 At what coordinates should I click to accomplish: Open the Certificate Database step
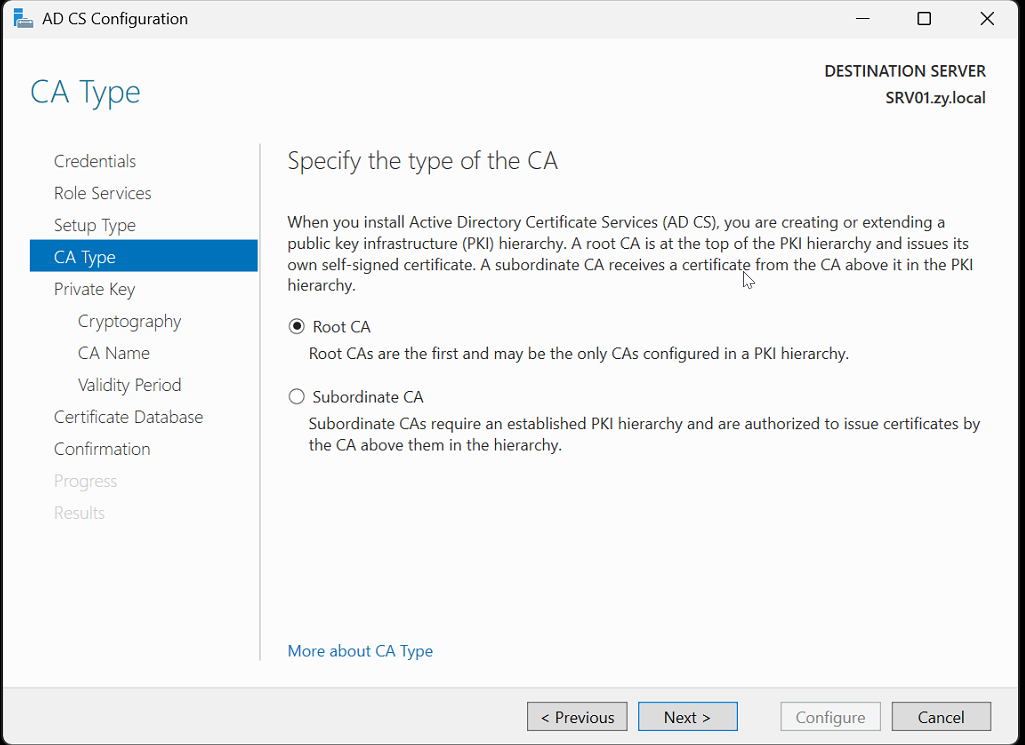click(x=128, y=417)
